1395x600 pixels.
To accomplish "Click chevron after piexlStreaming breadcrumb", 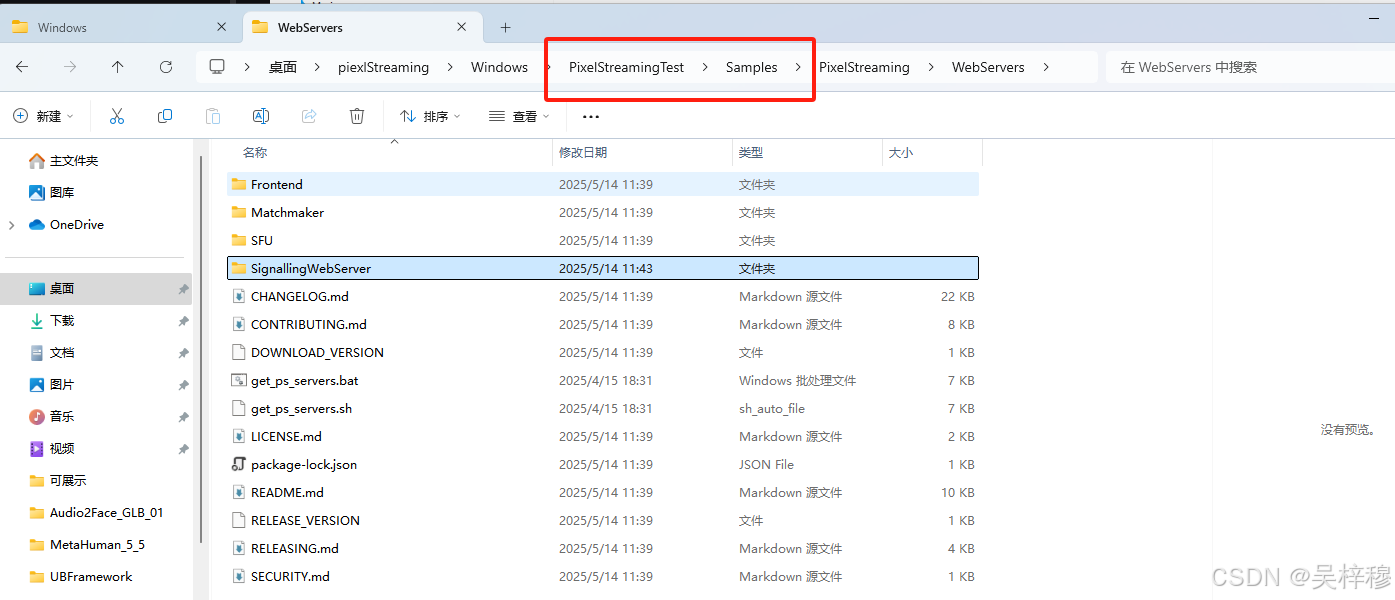I will click(x=450, y=67).
